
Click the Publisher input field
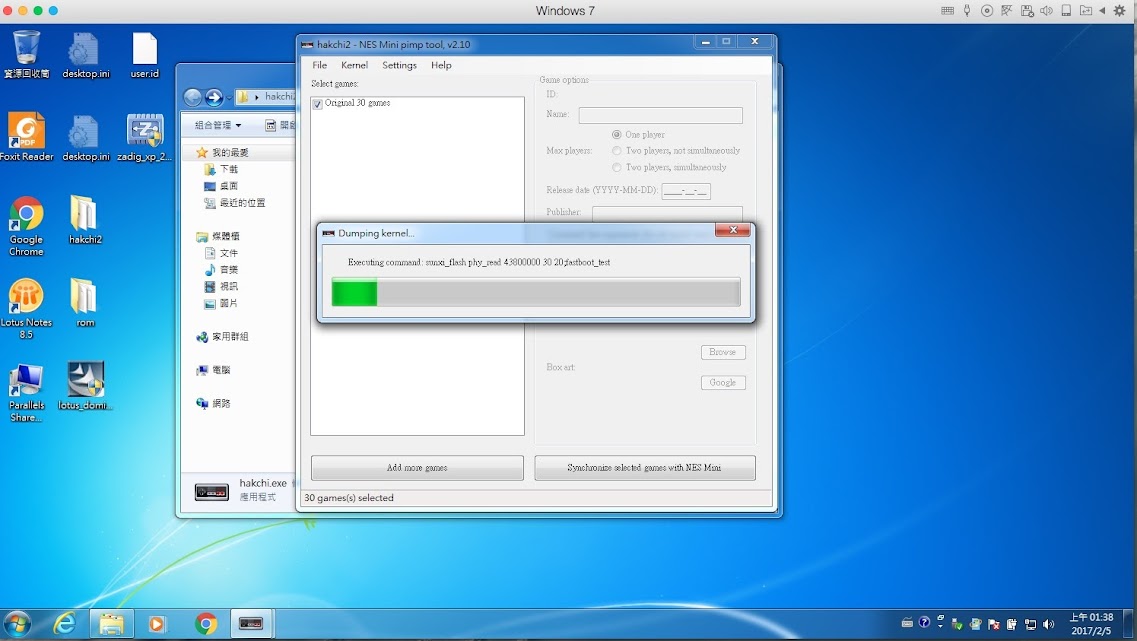[x=667, y=213]
